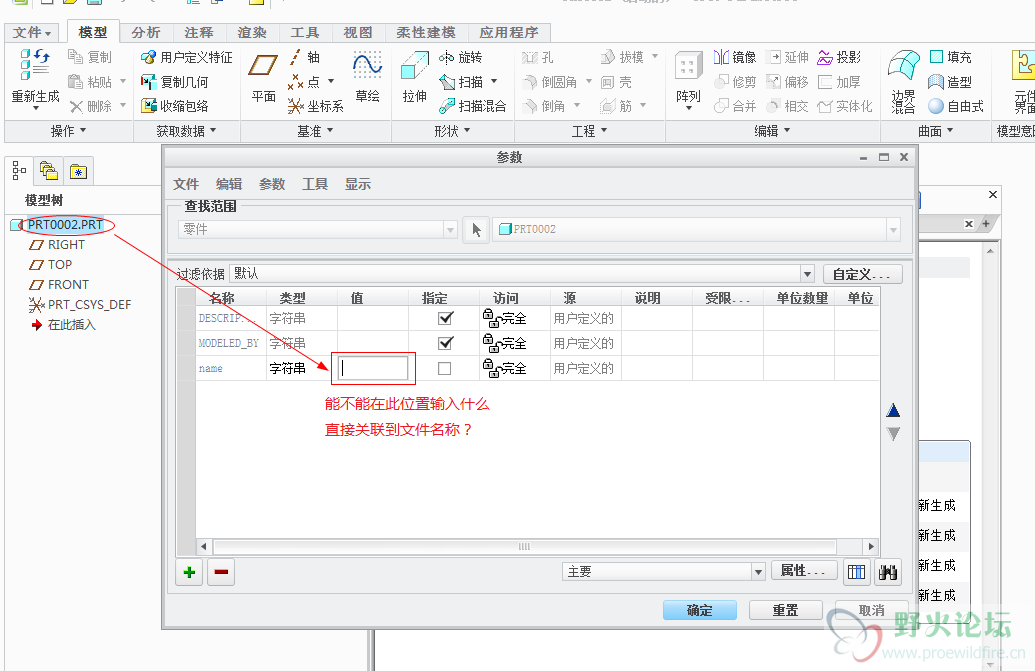
Task: Select Shrinkwrap (收缩包络) tool
Action: (175, 106)
